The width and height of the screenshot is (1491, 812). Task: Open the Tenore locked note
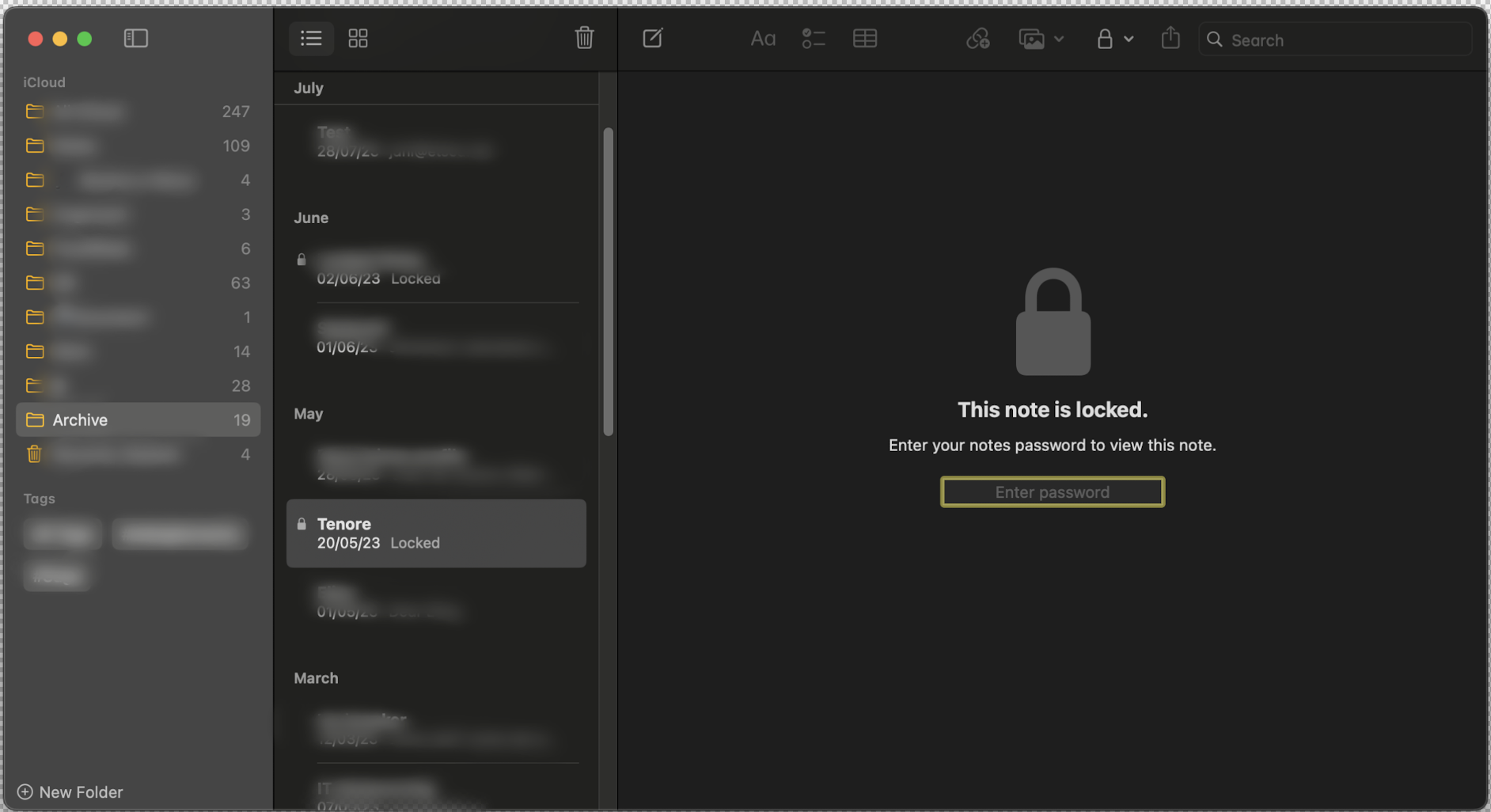(436, 533)
